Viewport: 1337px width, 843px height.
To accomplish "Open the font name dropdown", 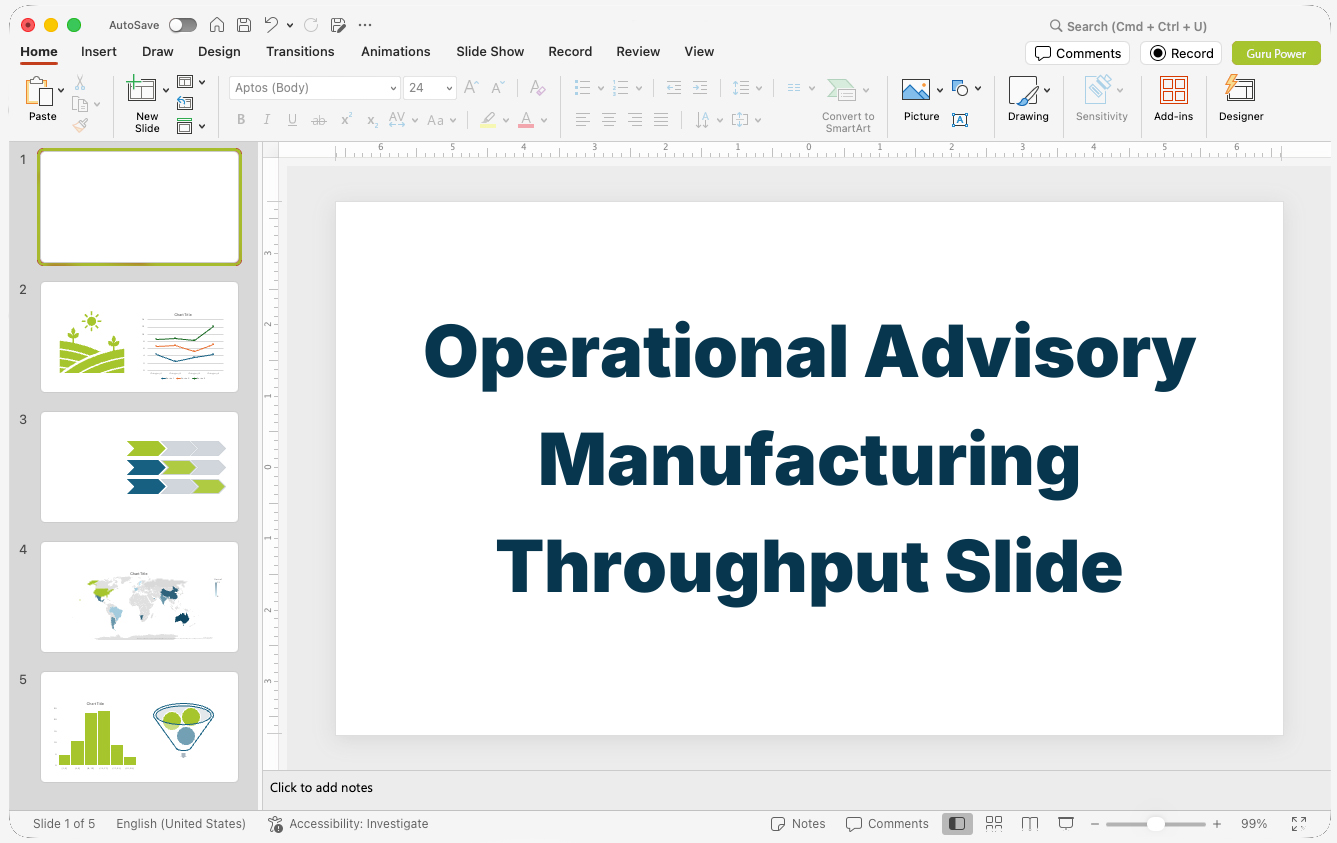I will pos(393,88).
